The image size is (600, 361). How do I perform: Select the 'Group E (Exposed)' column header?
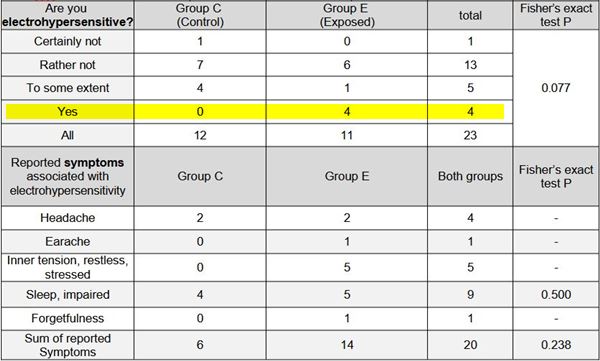(347, 15)
